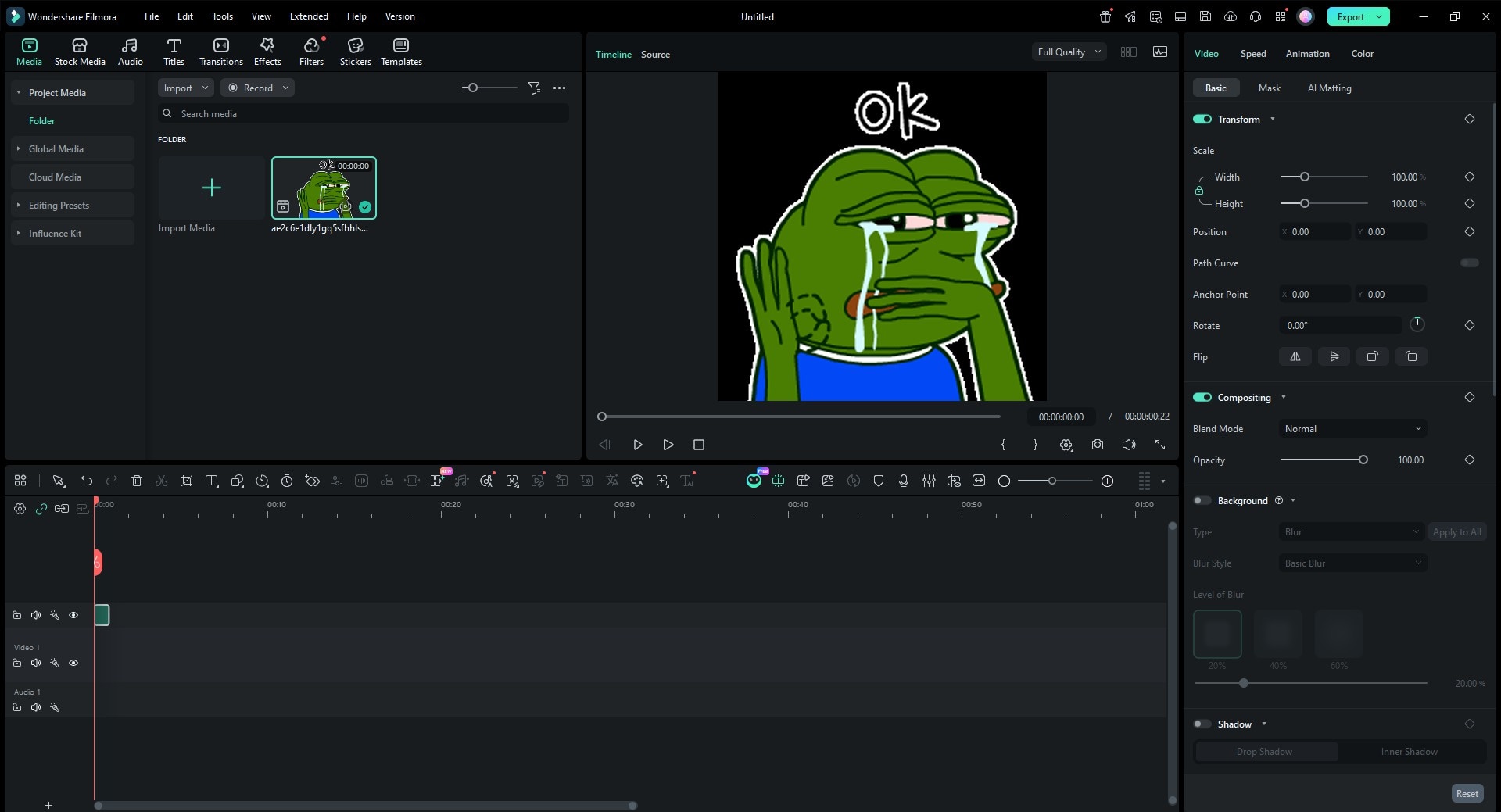Open the Extended menu

click(x=308, y=16)
